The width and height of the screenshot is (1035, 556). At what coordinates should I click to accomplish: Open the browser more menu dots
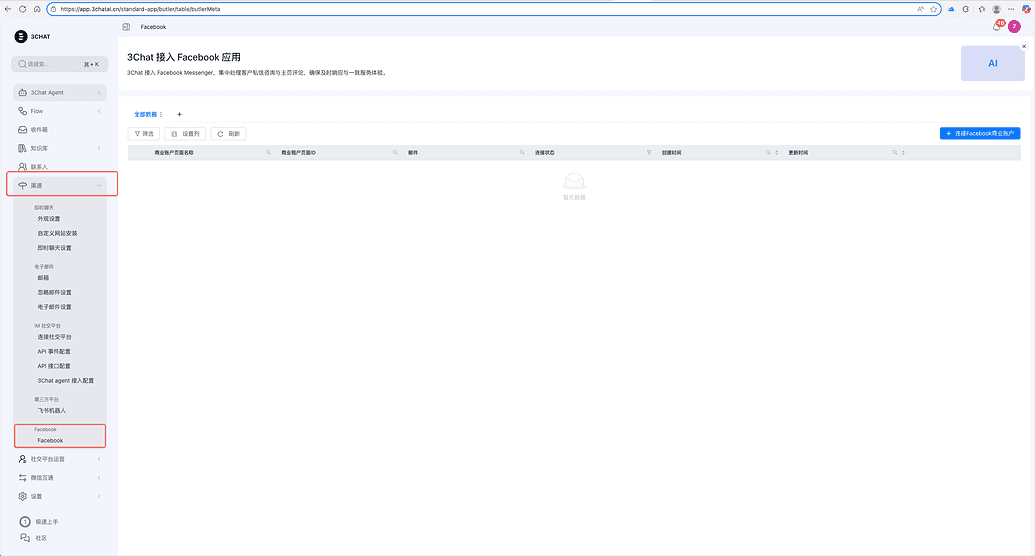click(1011, 9)
